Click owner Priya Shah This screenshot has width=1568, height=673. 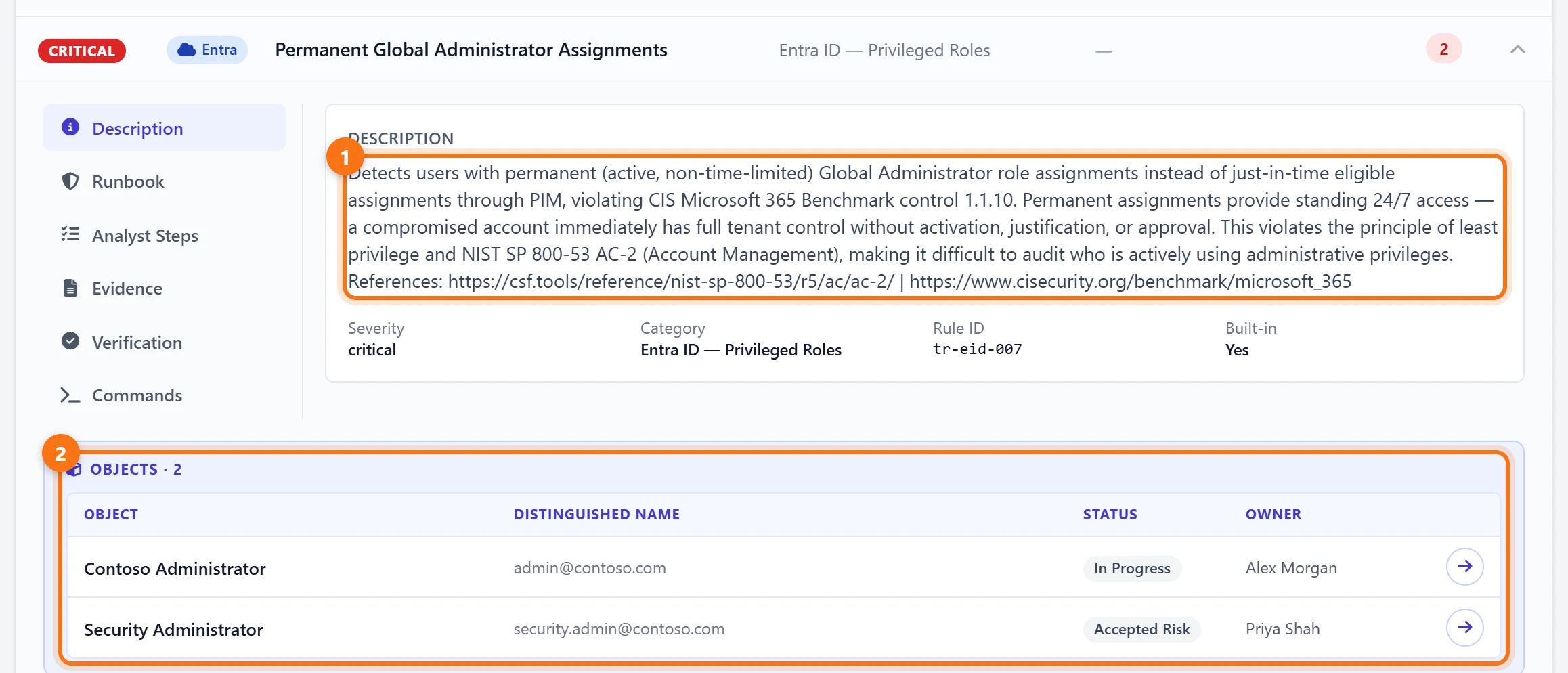click(1283, 629)
